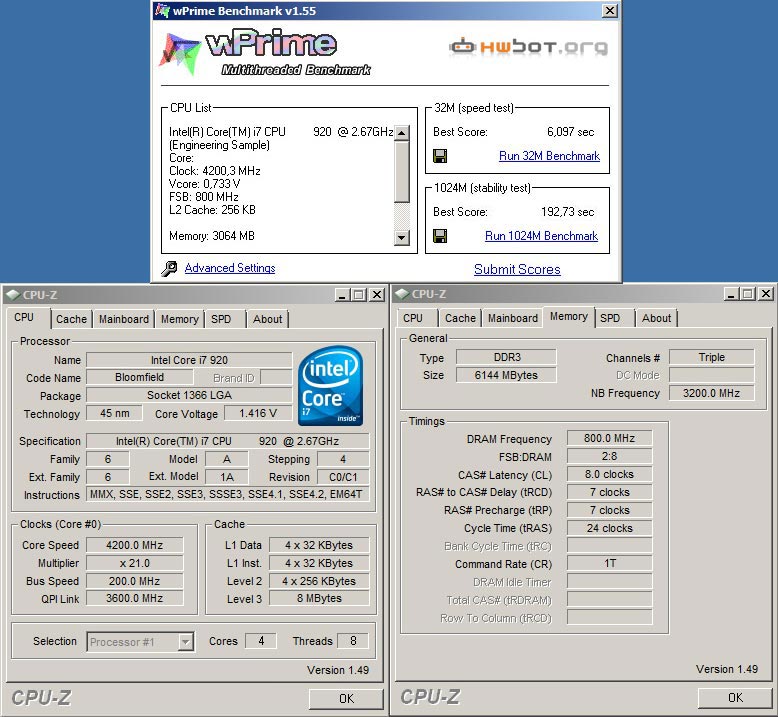Image resolution: width=778 pixels, height=717 pixels.
Task: Click the Instructions field listing MMX, SSE
Action: [x=227, y=494]
